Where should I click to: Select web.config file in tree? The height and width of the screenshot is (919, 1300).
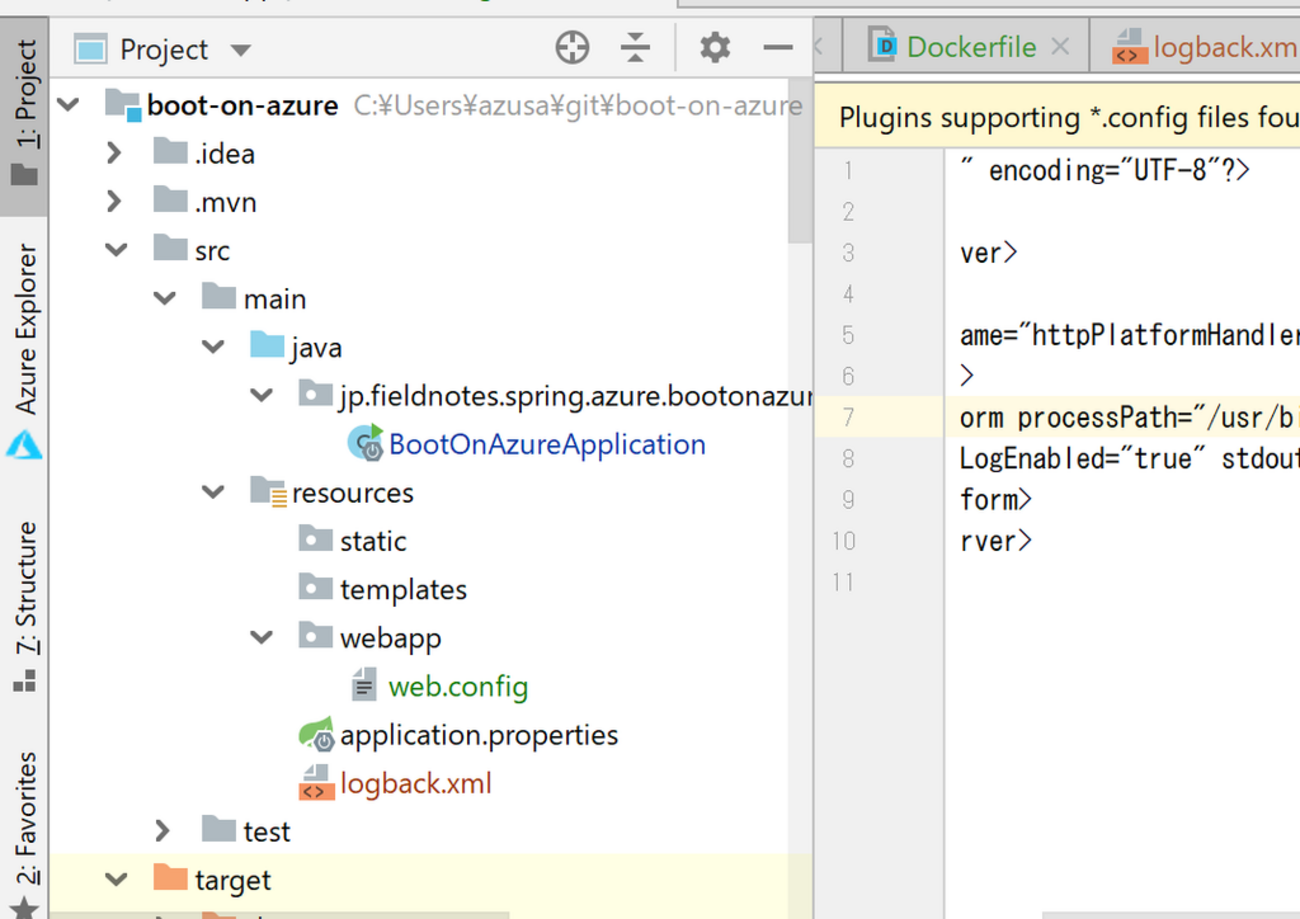(457, 687)
